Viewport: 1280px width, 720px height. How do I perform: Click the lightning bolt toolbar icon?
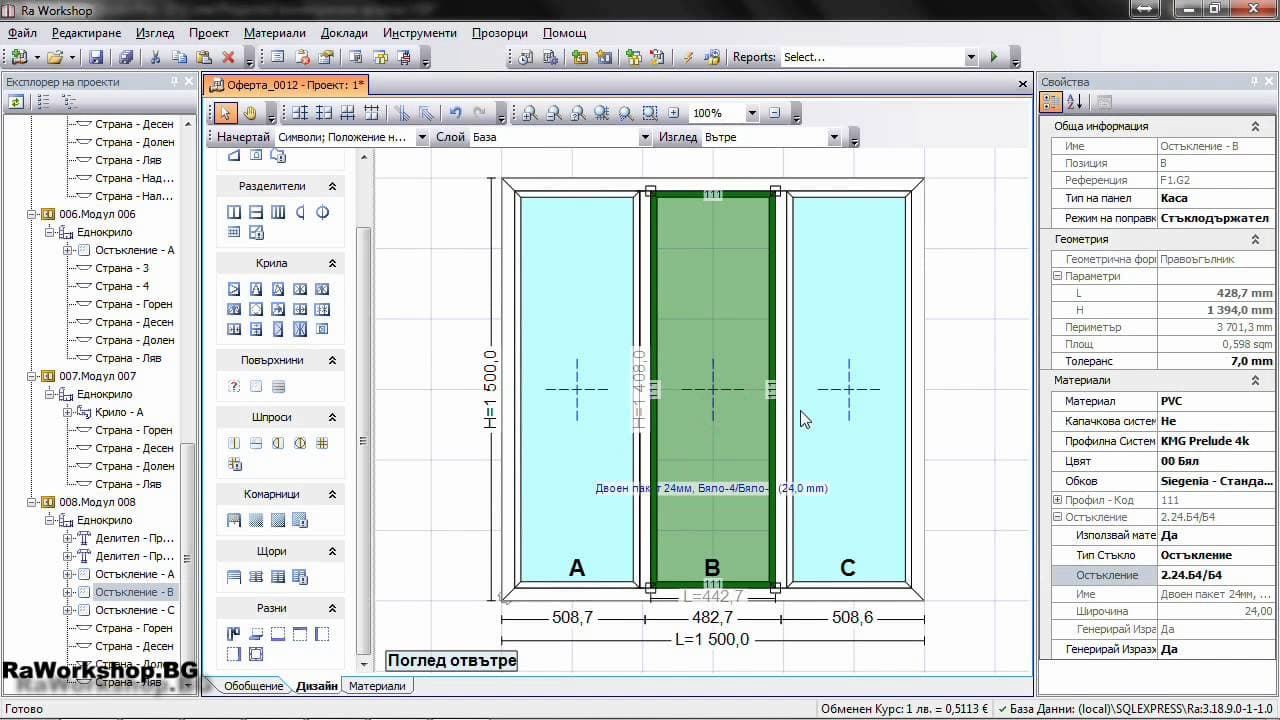point(689,57)
